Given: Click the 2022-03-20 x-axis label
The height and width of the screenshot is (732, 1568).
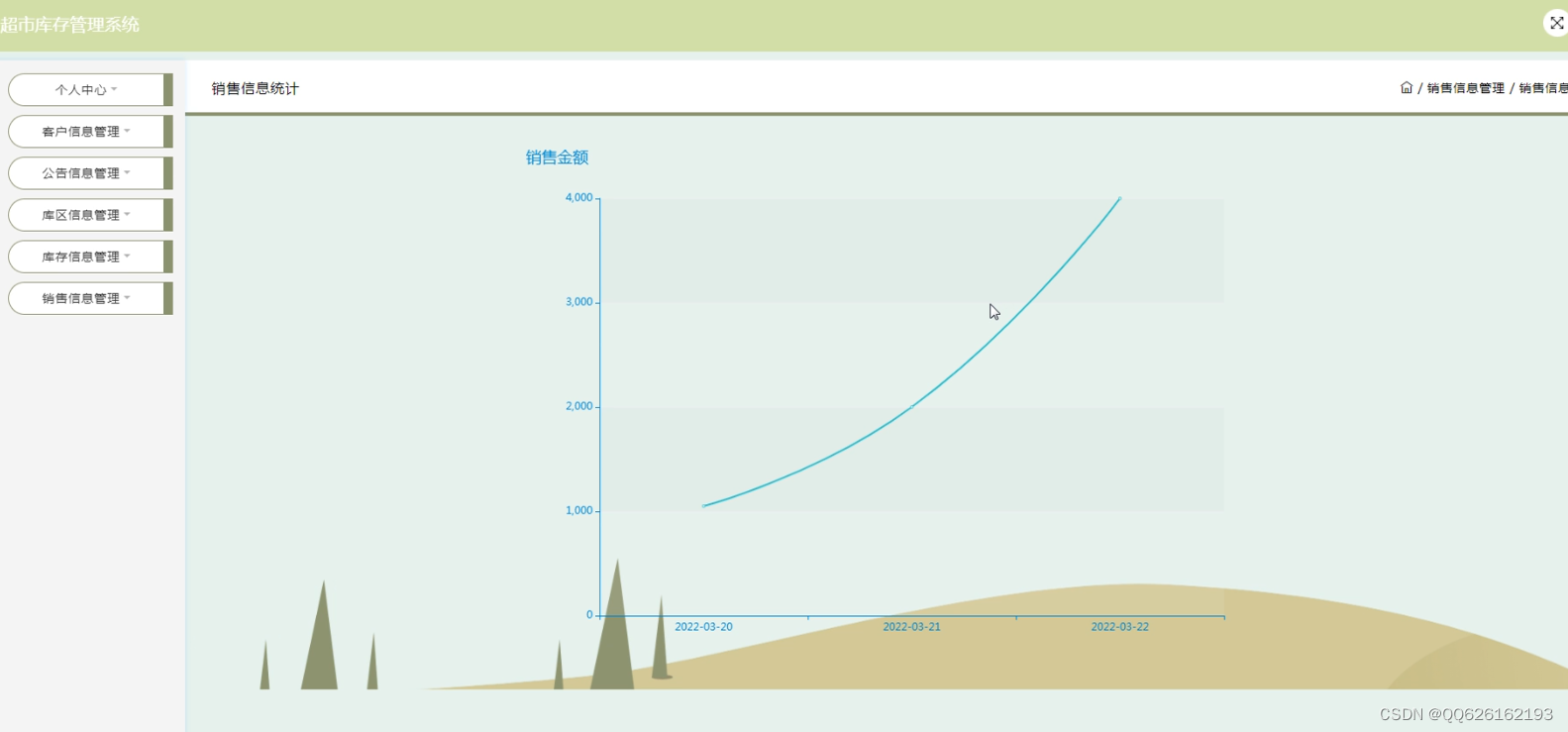Looking at the screenshot, I should [703, 627].
